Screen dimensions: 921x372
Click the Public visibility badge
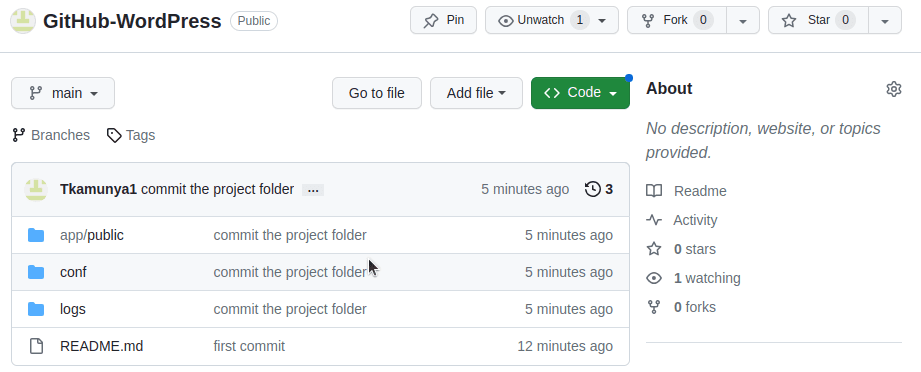[x=254, y=21]
